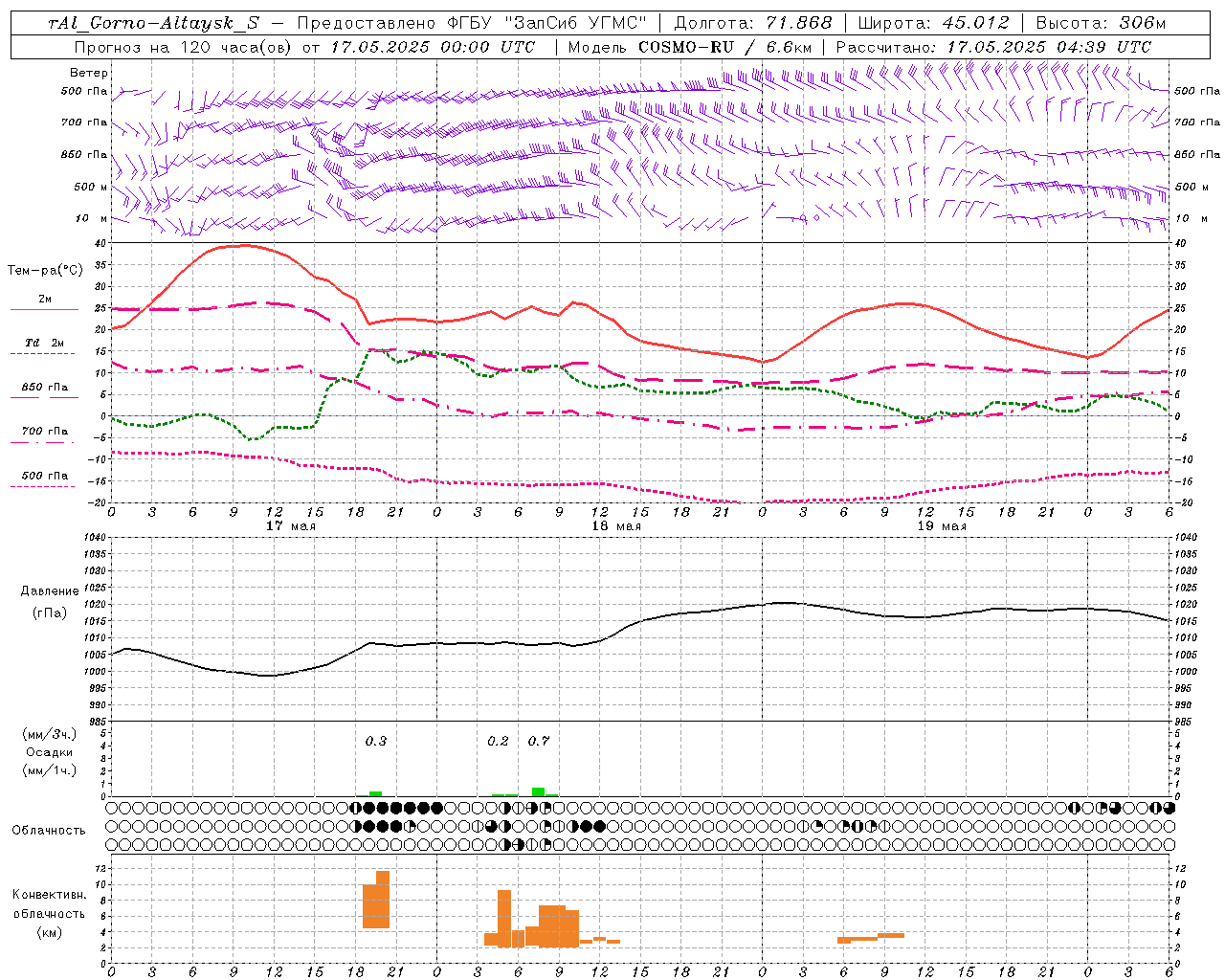Click the 0.2 precipitation amount
Viewport: 1225px width, 980px height.
click(498, 741)
